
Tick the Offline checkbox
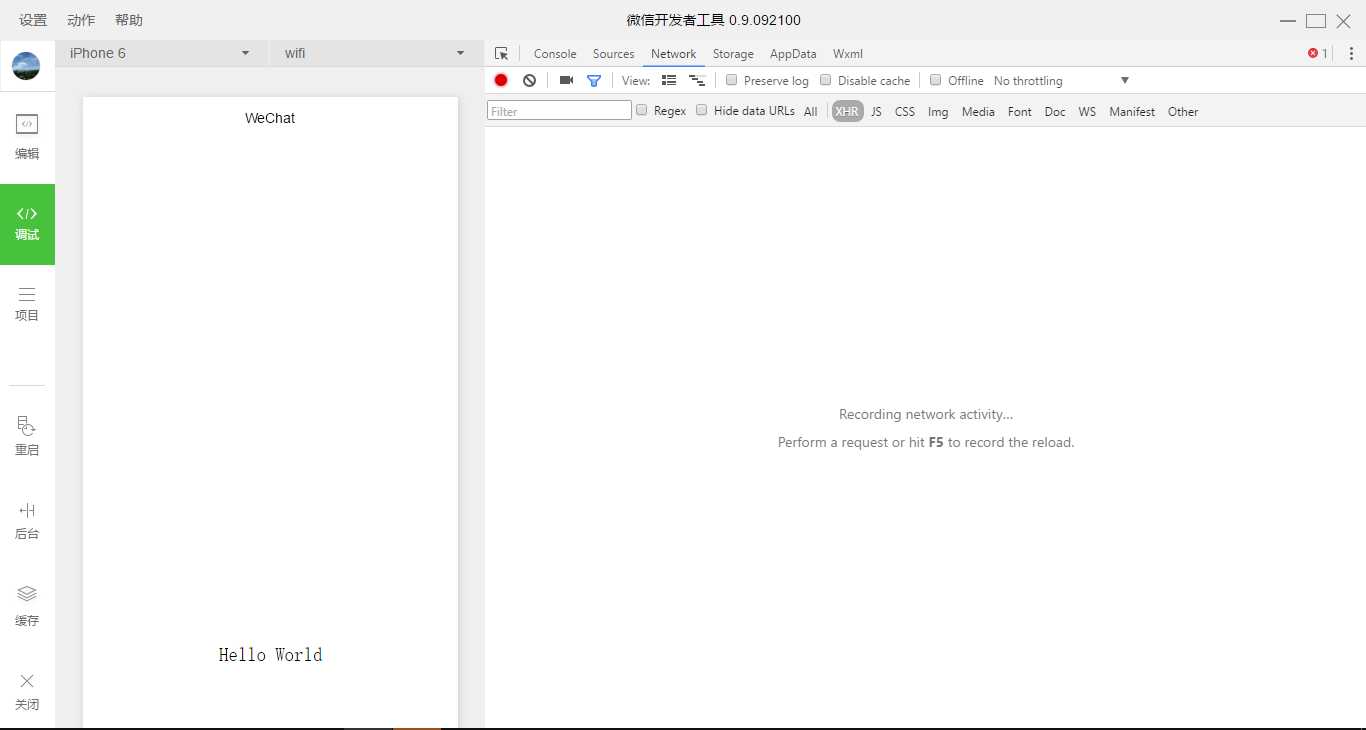click(x=936, y=80)
